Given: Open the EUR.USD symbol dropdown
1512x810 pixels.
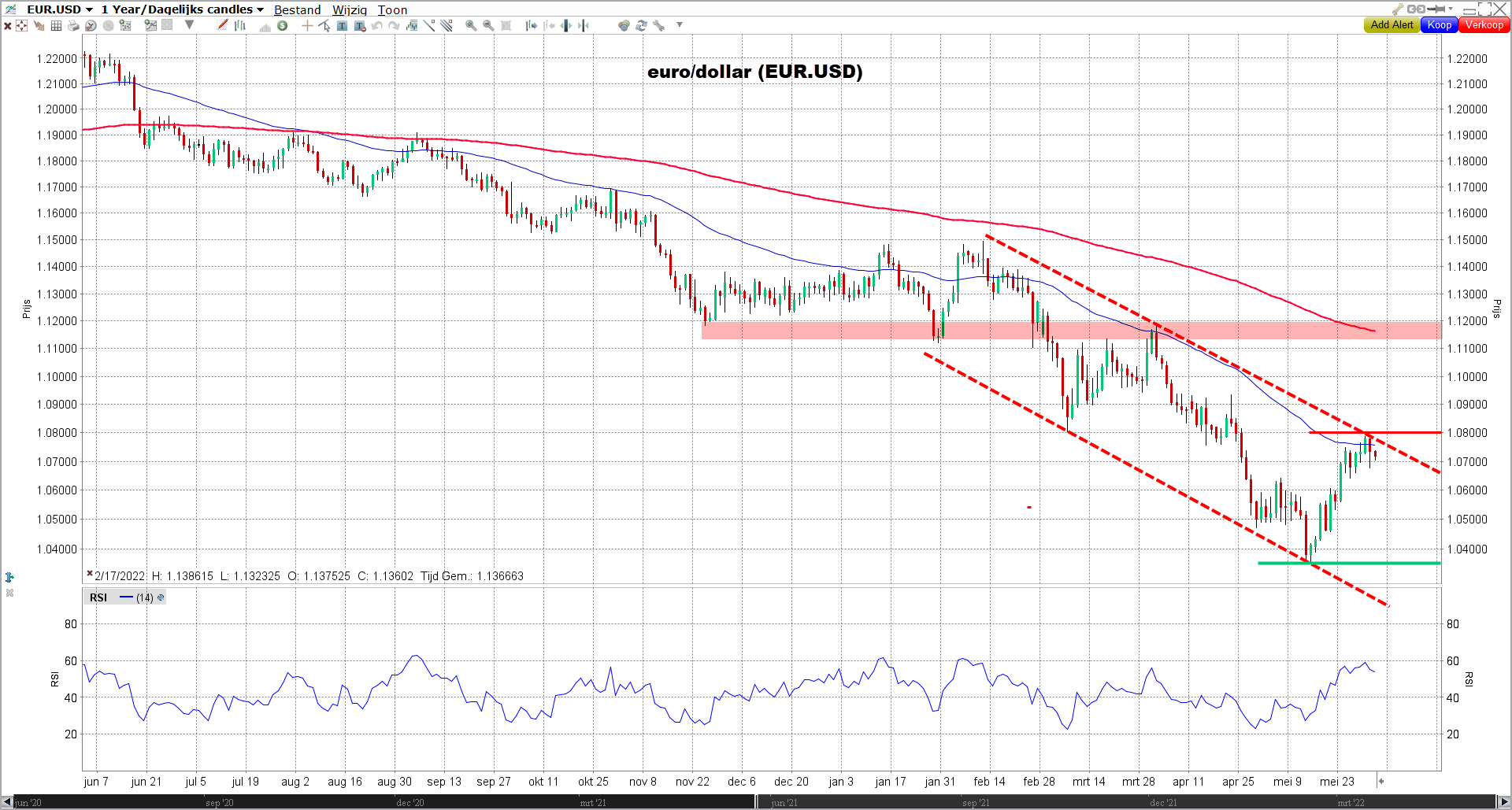Looking at the screenshot, I should point(89,10).
